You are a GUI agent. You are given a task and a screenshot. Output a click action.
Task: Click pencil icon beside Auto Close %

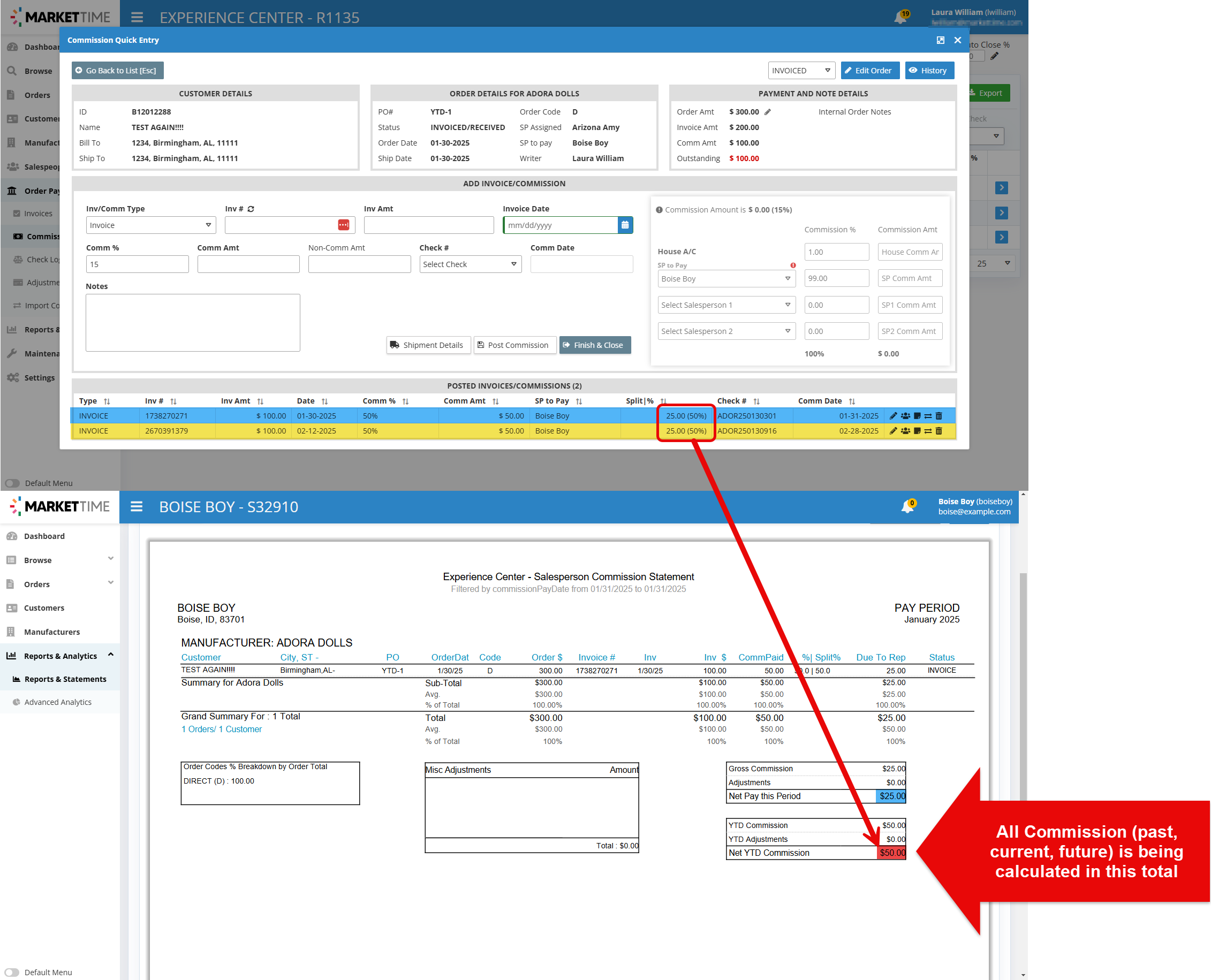[x=995, y=56]
